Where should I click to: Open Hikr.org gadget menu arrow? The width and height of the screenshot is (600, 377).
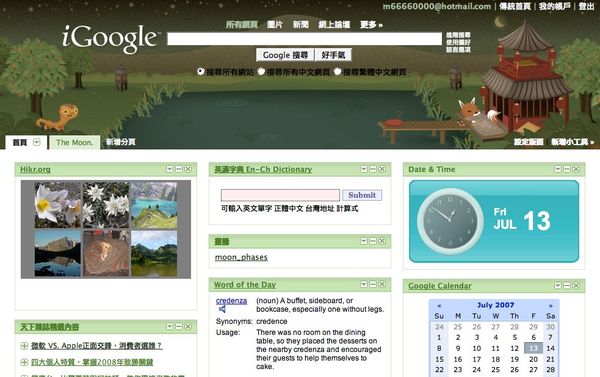coord(170,169)
